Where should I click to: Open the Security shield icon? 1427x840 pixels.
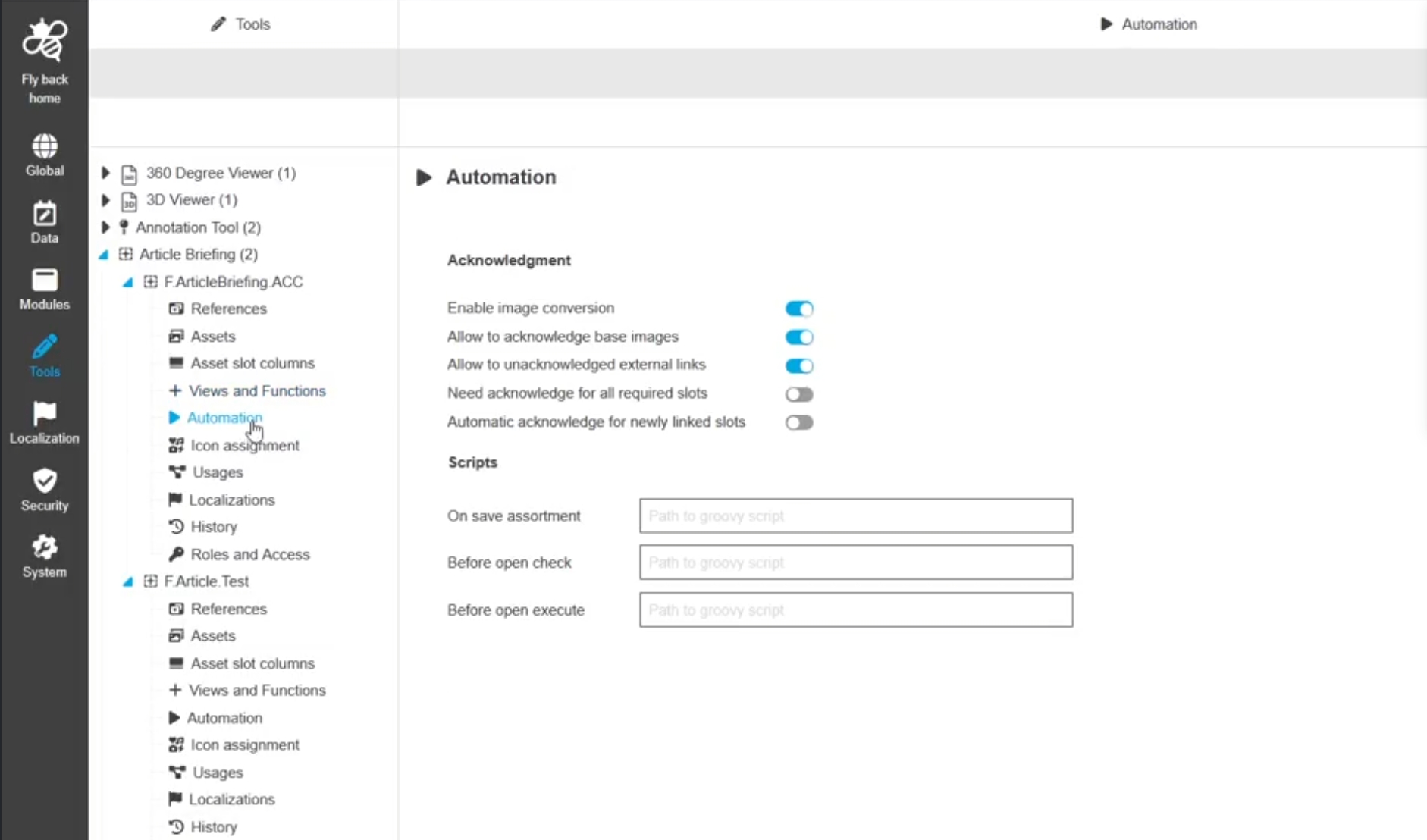point(44,481)
